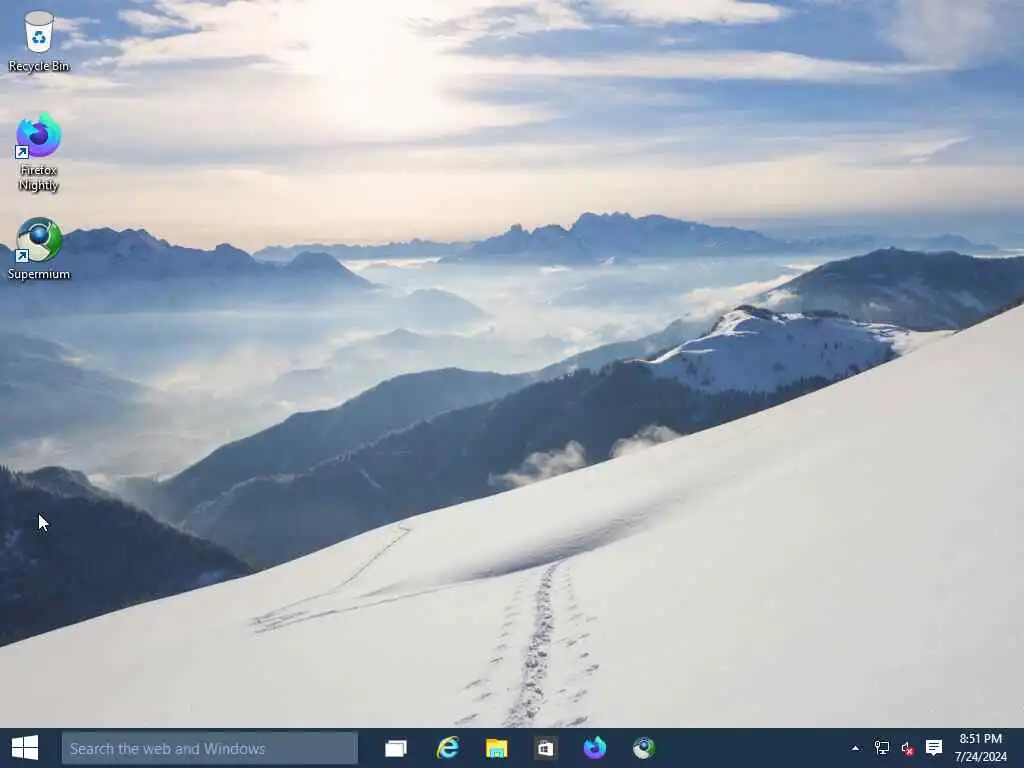This screenshot has height=768, width=1024.
Task: Open the muted volume tray icon
Action: pos(908,748)
